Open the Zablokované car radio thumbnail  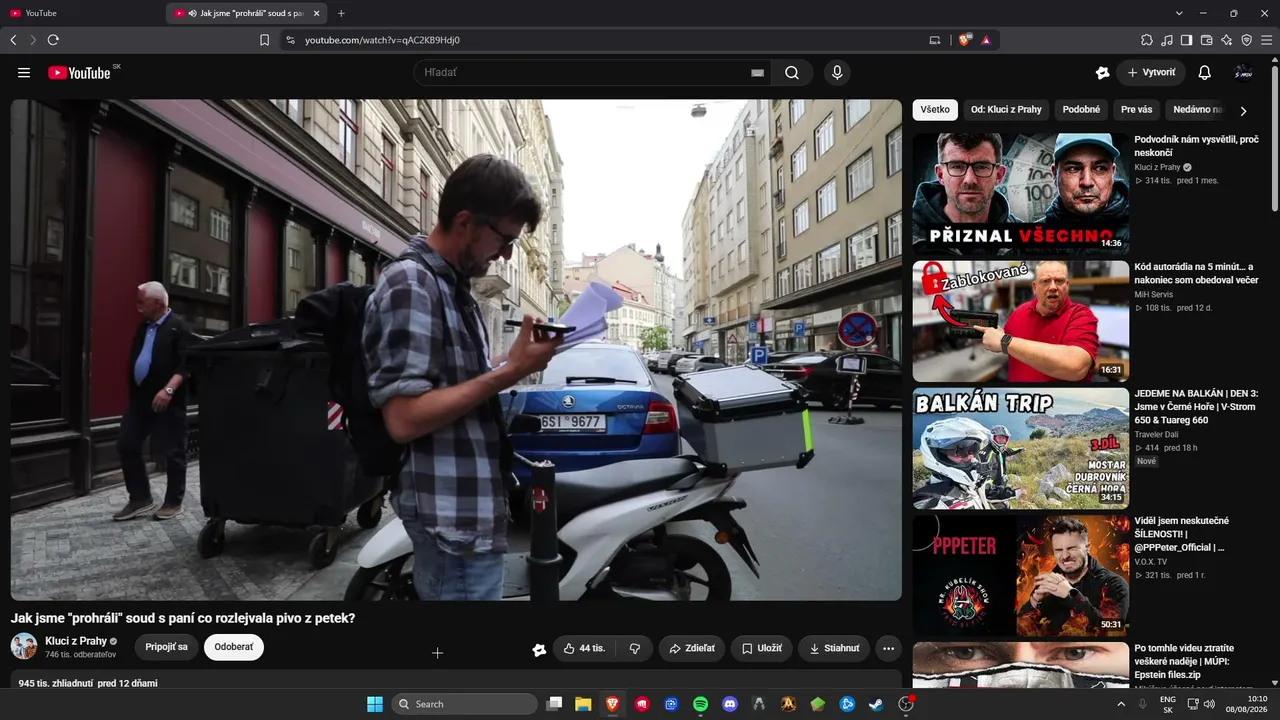click(1020, 322)
